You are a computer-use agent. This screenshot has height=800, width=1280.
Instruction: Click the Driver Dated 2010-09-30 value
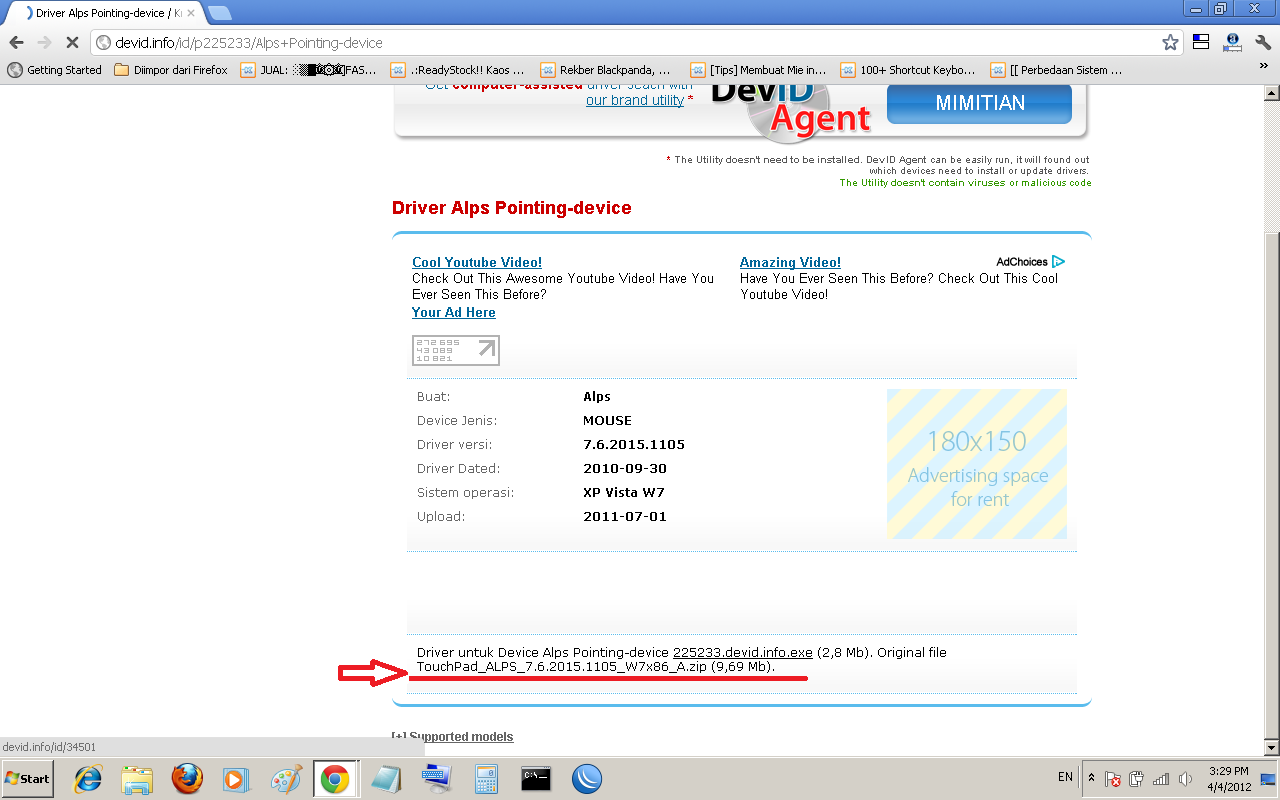625,468
